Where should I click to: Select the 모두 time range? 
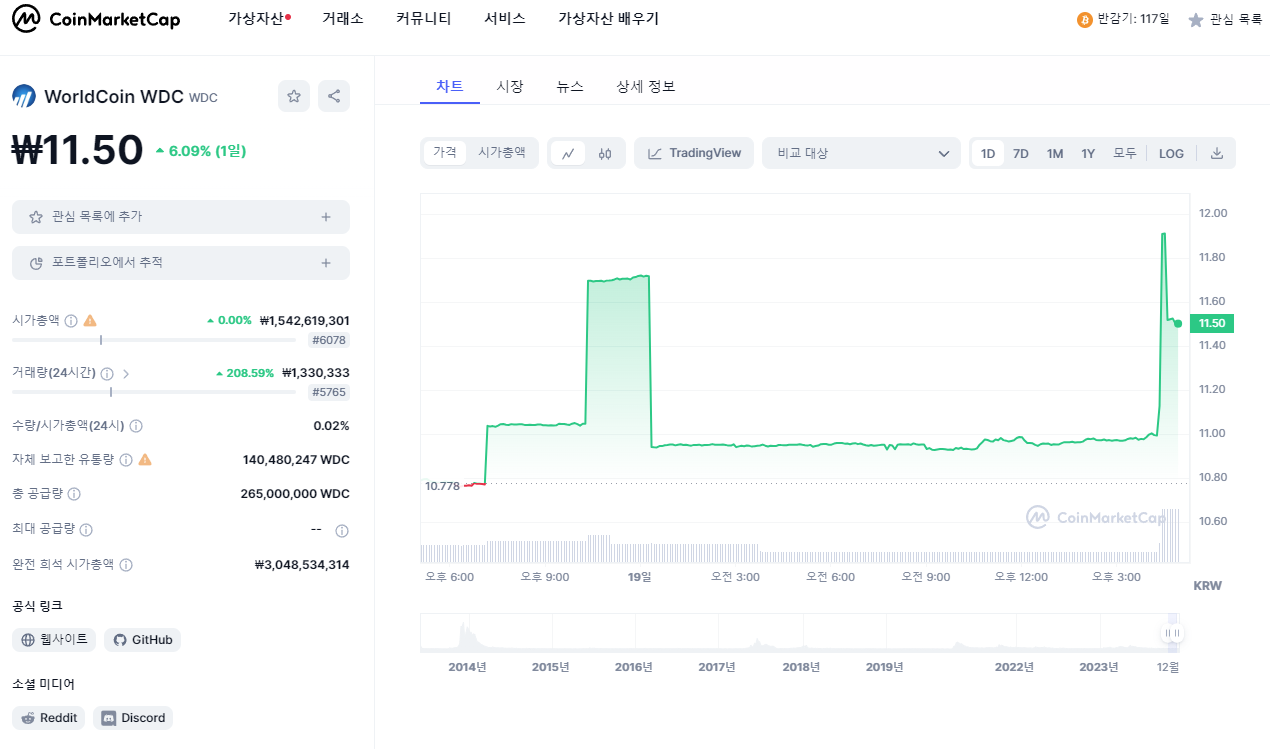(x=1125, y=153)
